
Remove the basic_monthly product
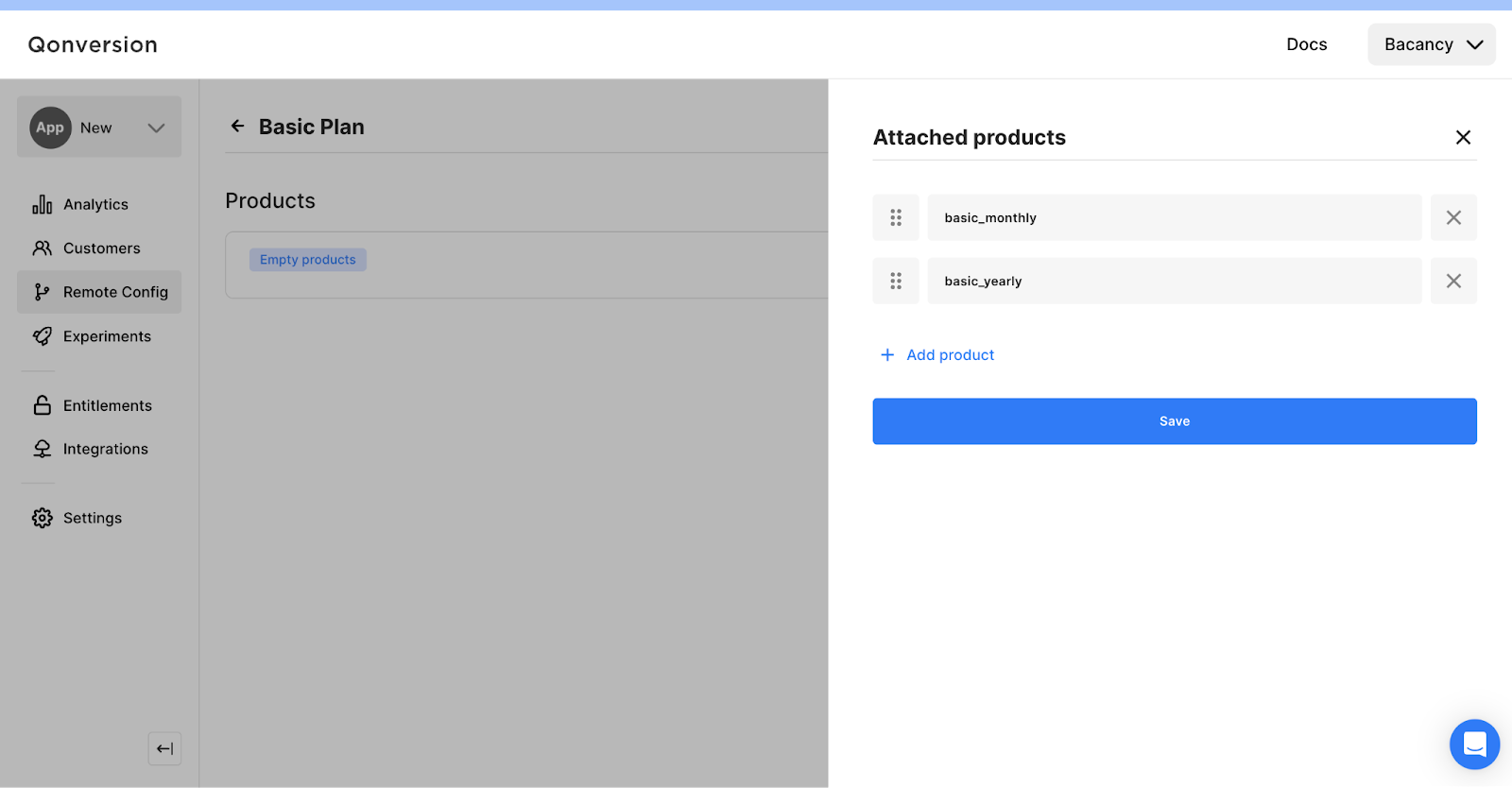1453,217
